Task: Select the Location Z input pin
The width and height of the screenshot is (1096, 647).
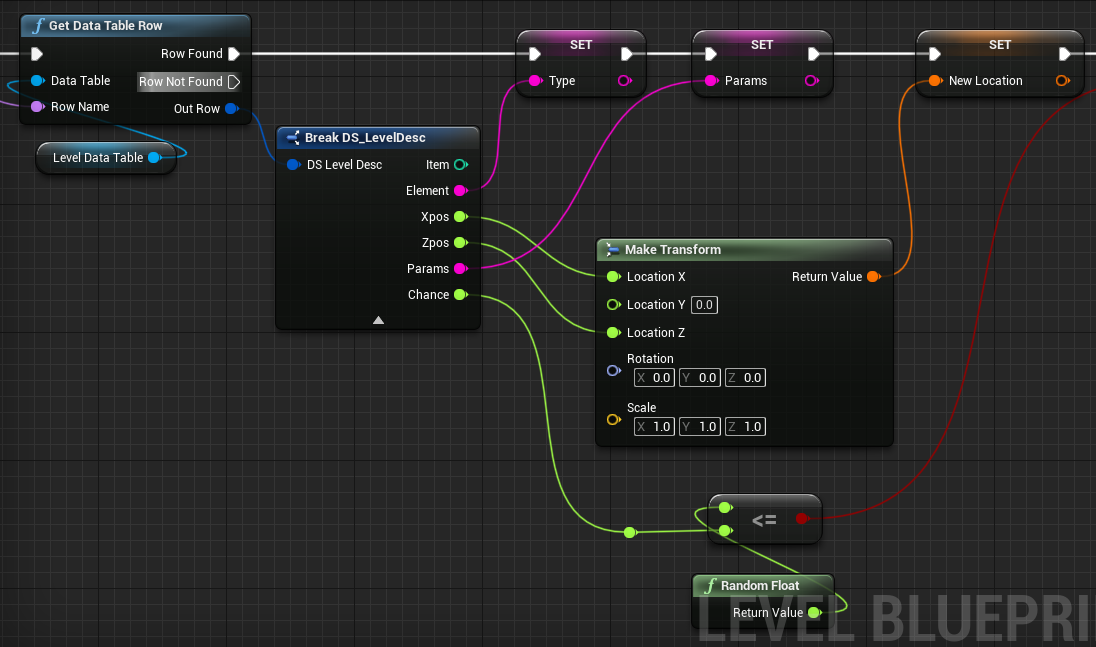Action: coord(614,333)
